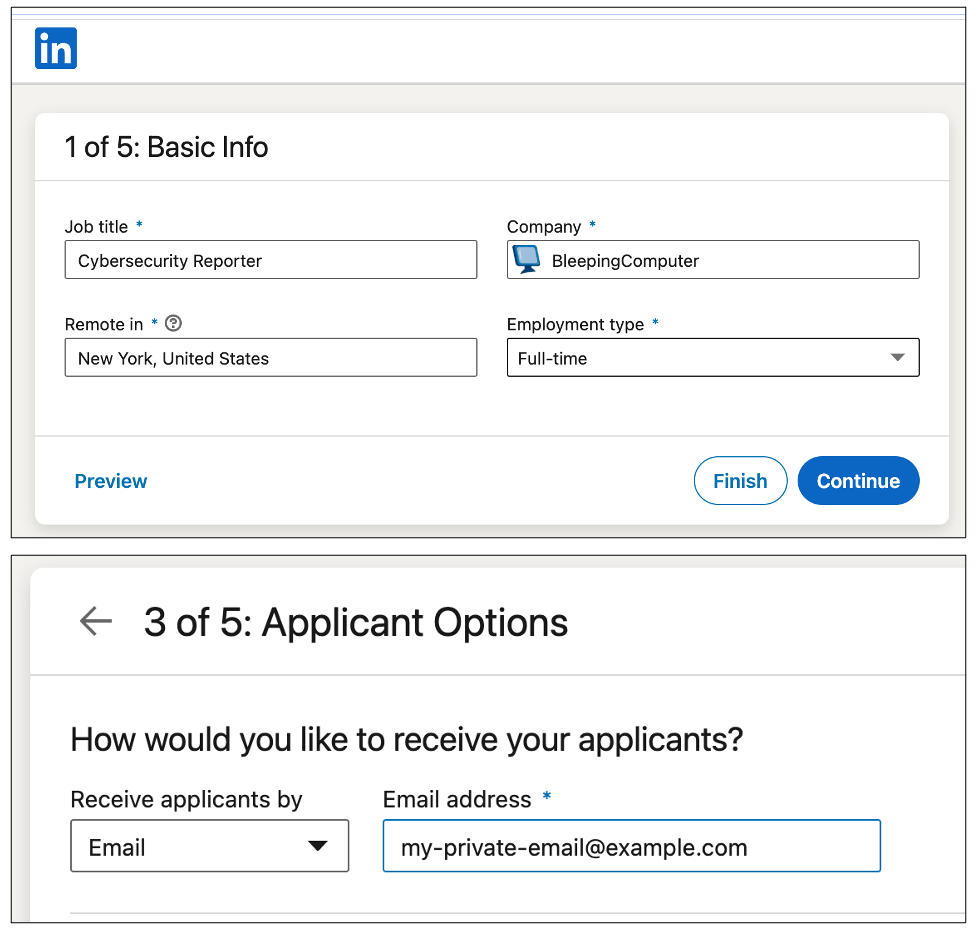Screen dimensions: 976x934
Task: Focus the Remote in location field
Action: point(271,357)
